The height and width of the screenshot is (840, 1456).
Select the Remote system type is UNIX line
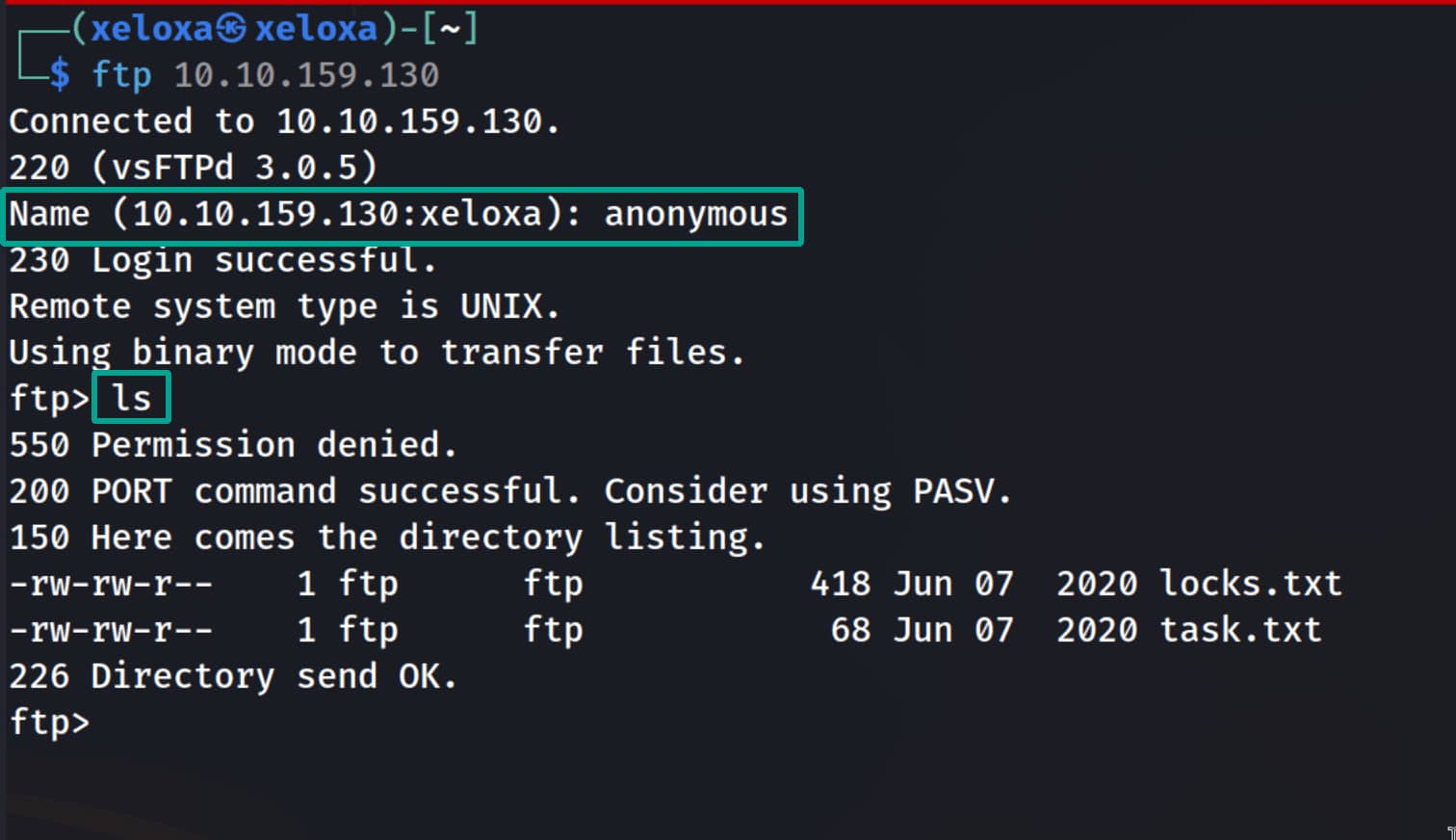(x=284, y=306)
